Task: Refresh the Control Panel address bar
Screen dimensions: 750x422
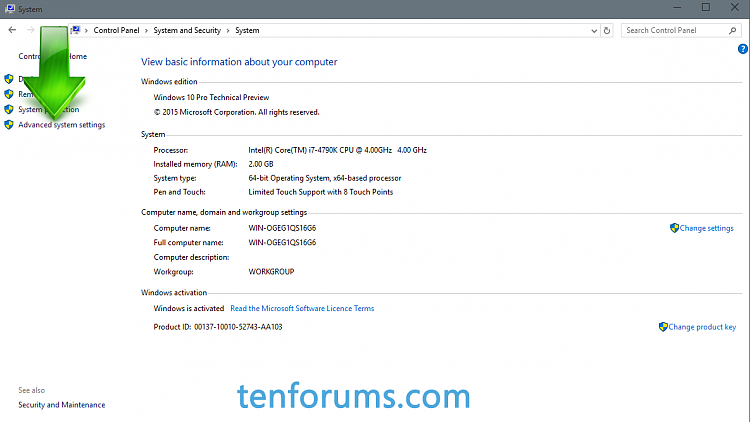Action: tap(607, 31)
